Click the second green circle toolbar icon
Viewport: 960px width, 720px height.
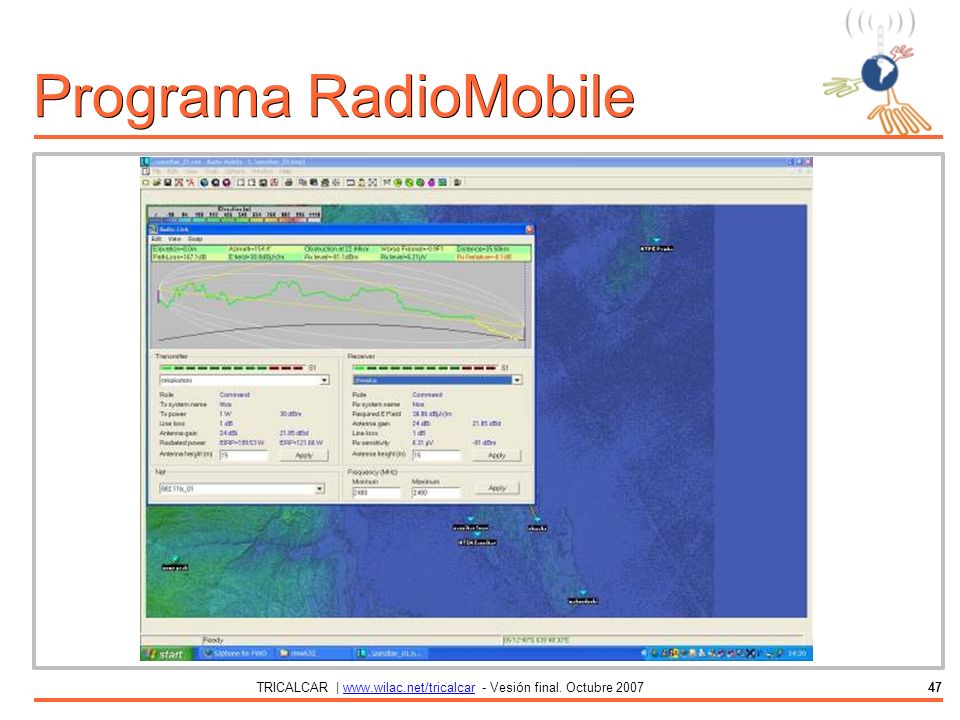[x=409, y=182]
